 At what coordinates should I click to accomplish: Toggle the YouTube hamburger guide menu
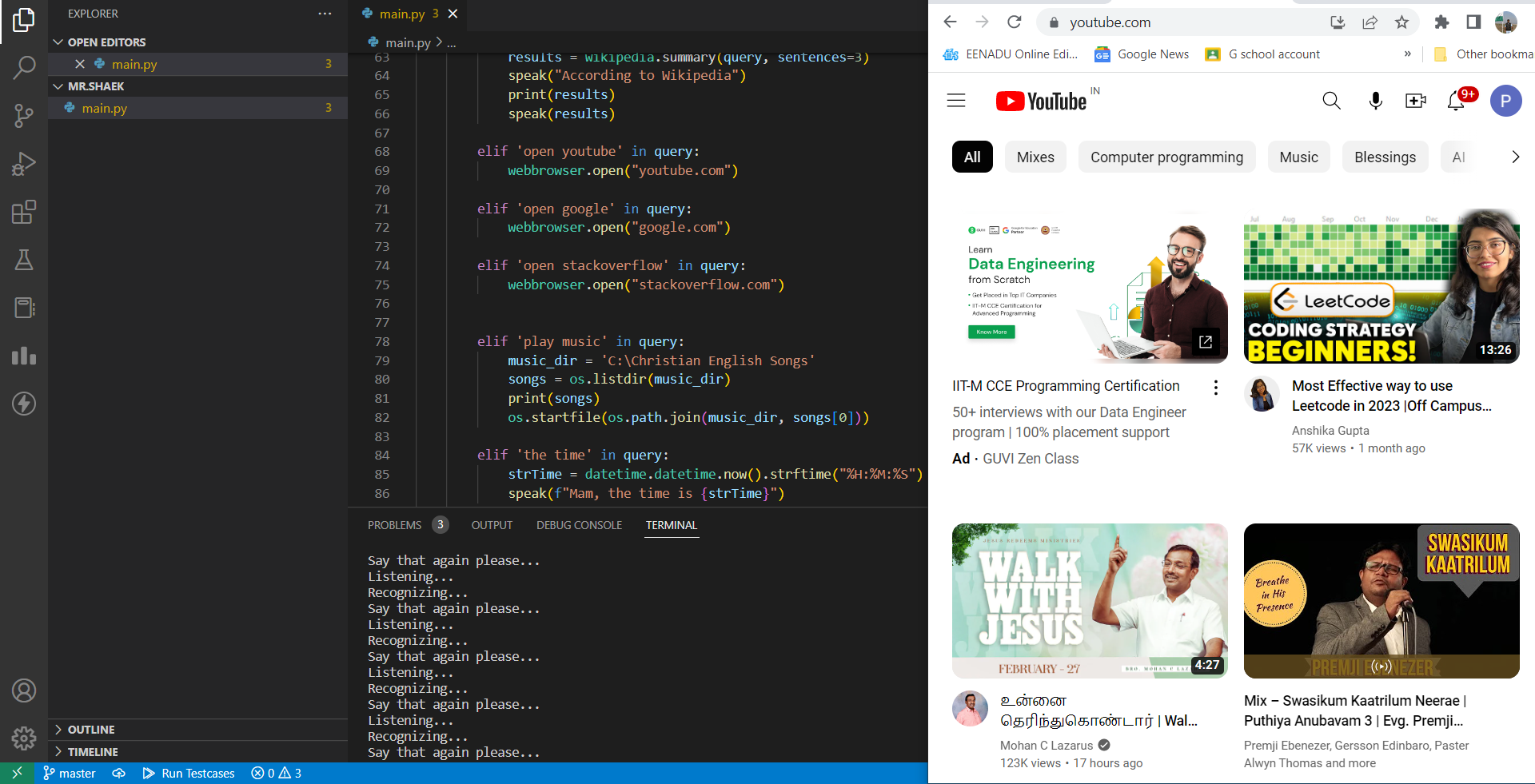[956, 101]
